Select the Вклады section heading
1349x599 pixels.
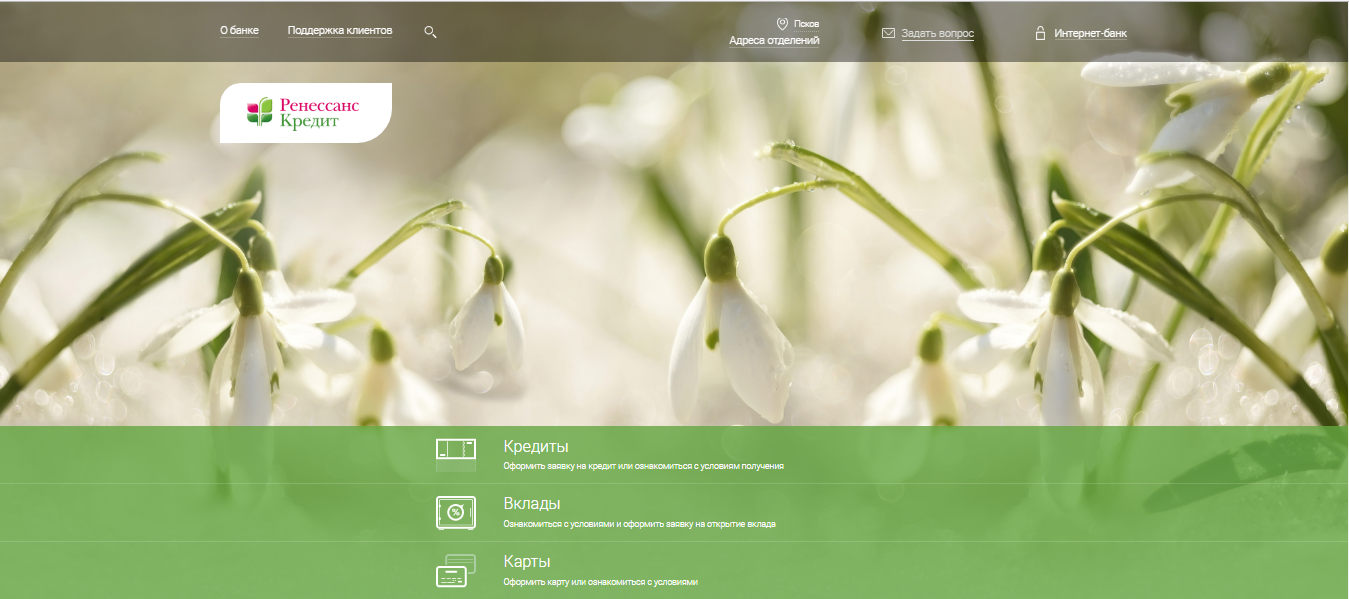tap(531, 504)
